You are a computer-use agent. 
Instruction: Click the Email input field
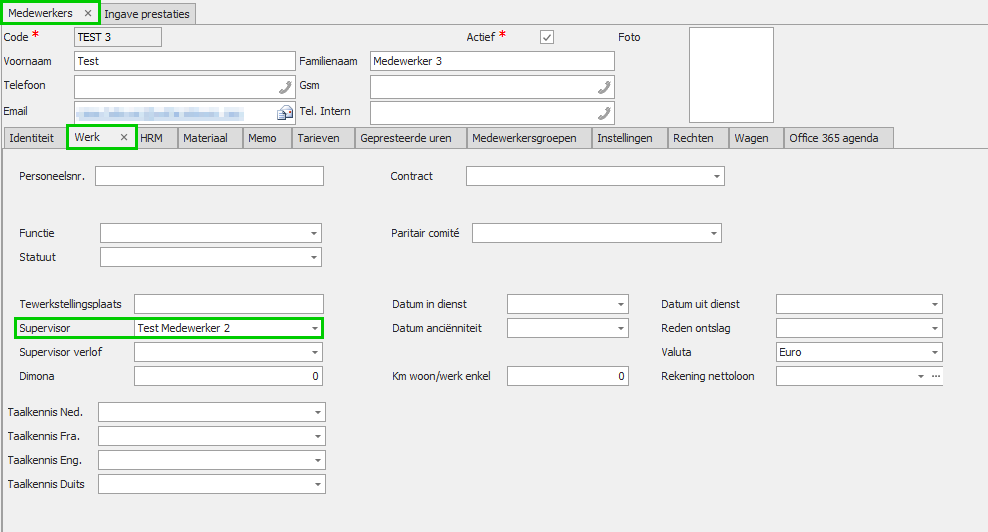(185, 113)
